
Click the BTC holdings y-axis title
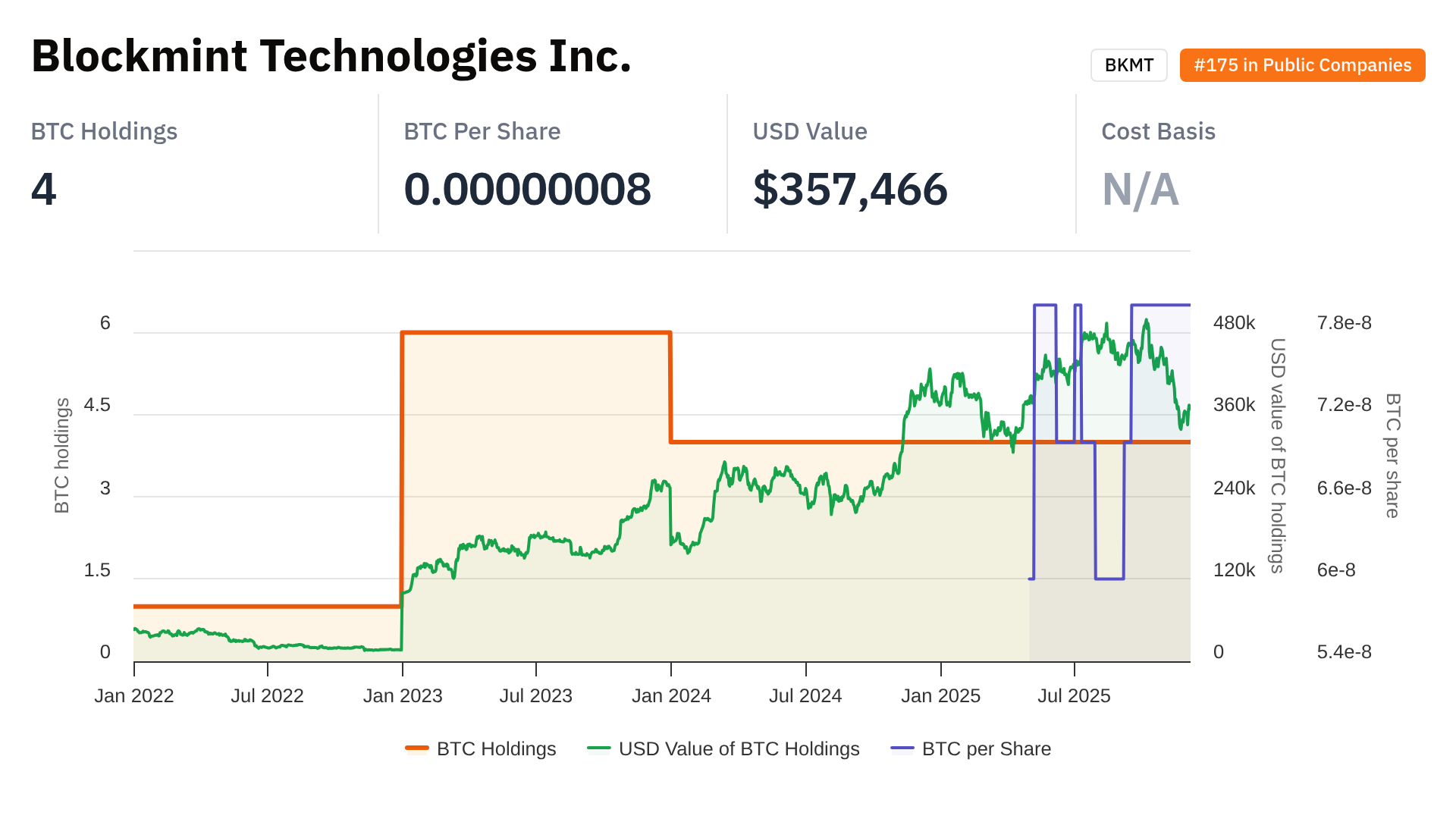coord(62,455)
